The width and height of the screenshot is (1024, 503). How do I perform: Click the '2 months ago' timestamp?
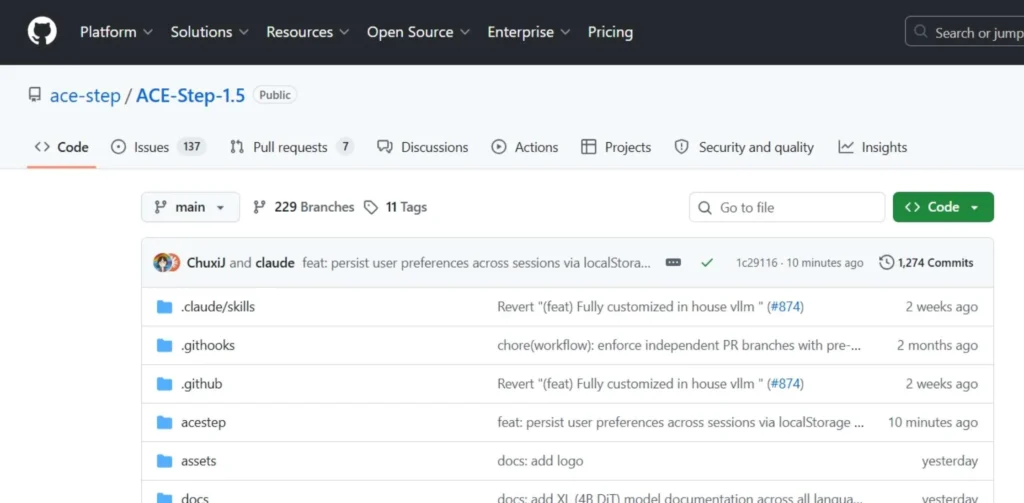[x=937, y=345]
